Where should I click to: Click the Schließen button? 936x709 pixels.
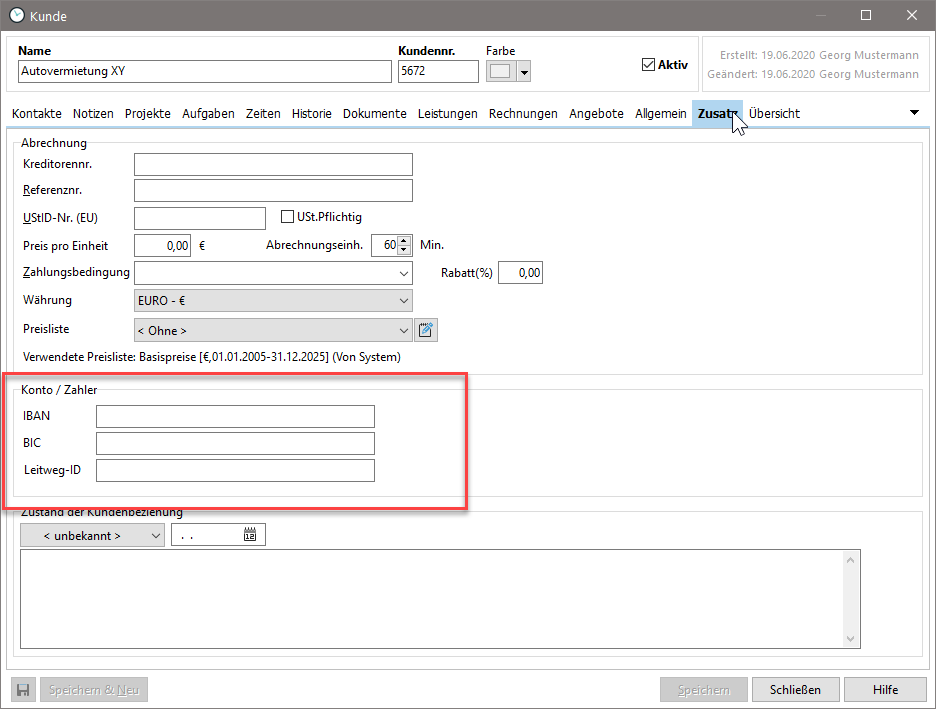[x=795, y=690]
